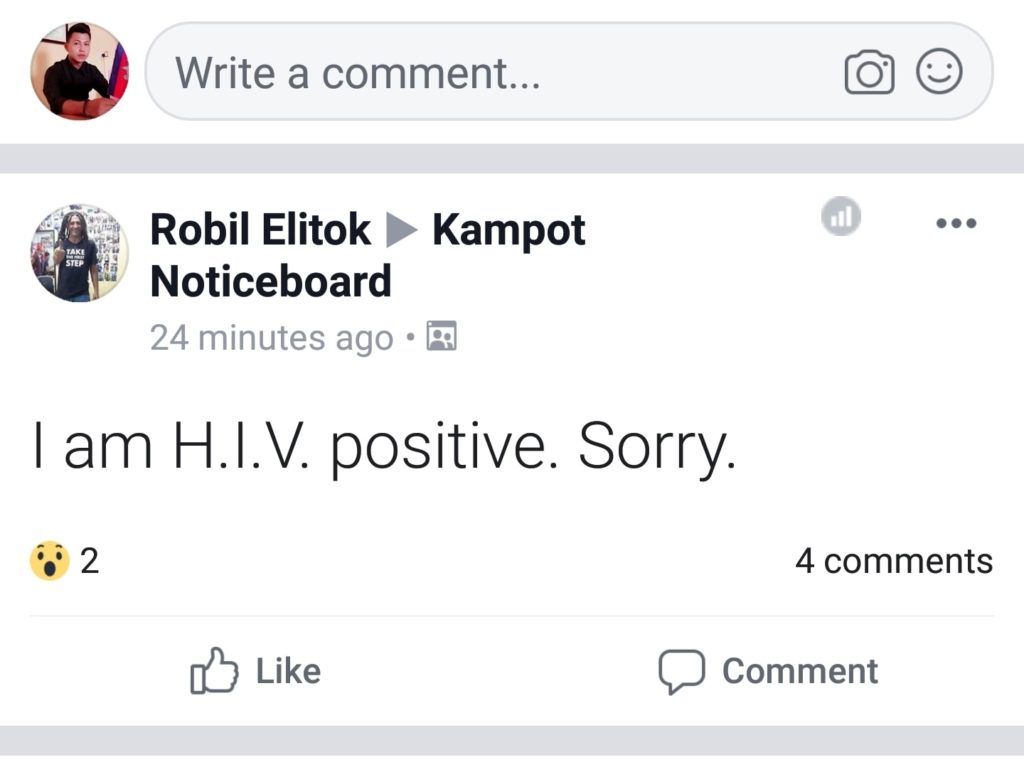Open Robil Elitok's profile picture
The height and width of the screenshot is (762, 1024).
point(79,253)
